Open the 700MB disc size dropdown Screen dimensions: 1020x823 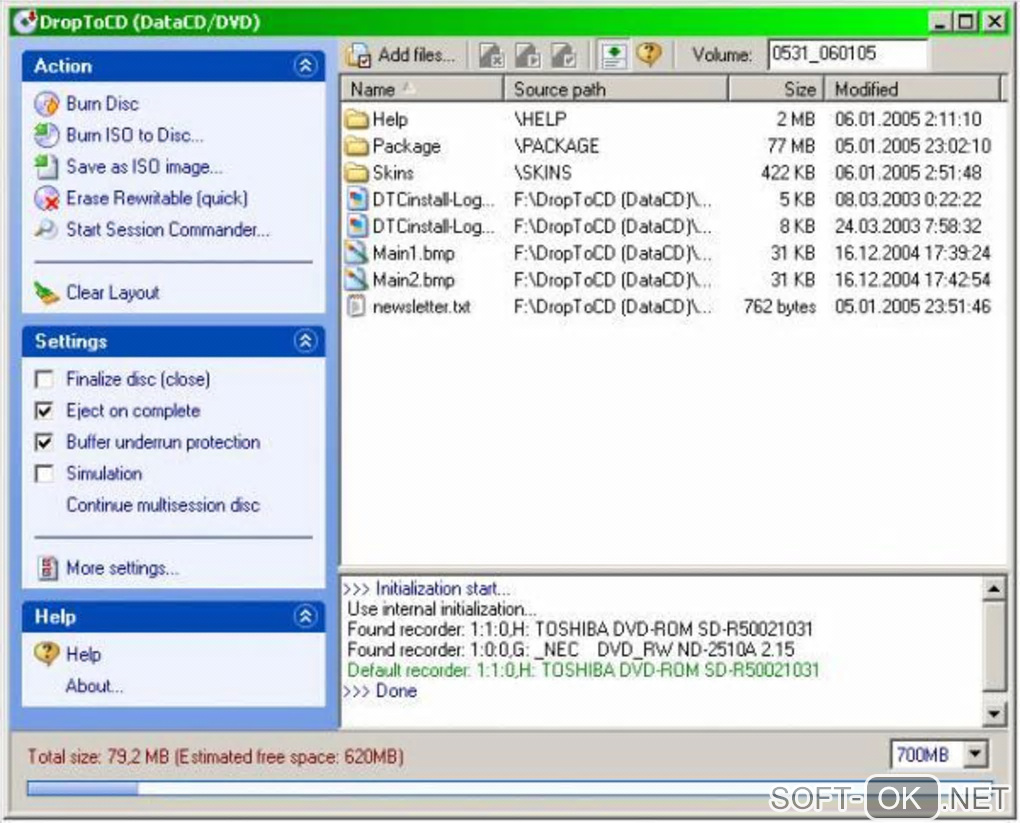974,755
